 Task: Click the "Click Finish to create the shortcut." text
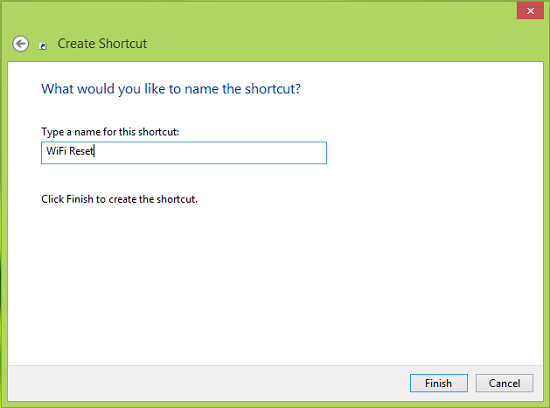tap(119, 199)
